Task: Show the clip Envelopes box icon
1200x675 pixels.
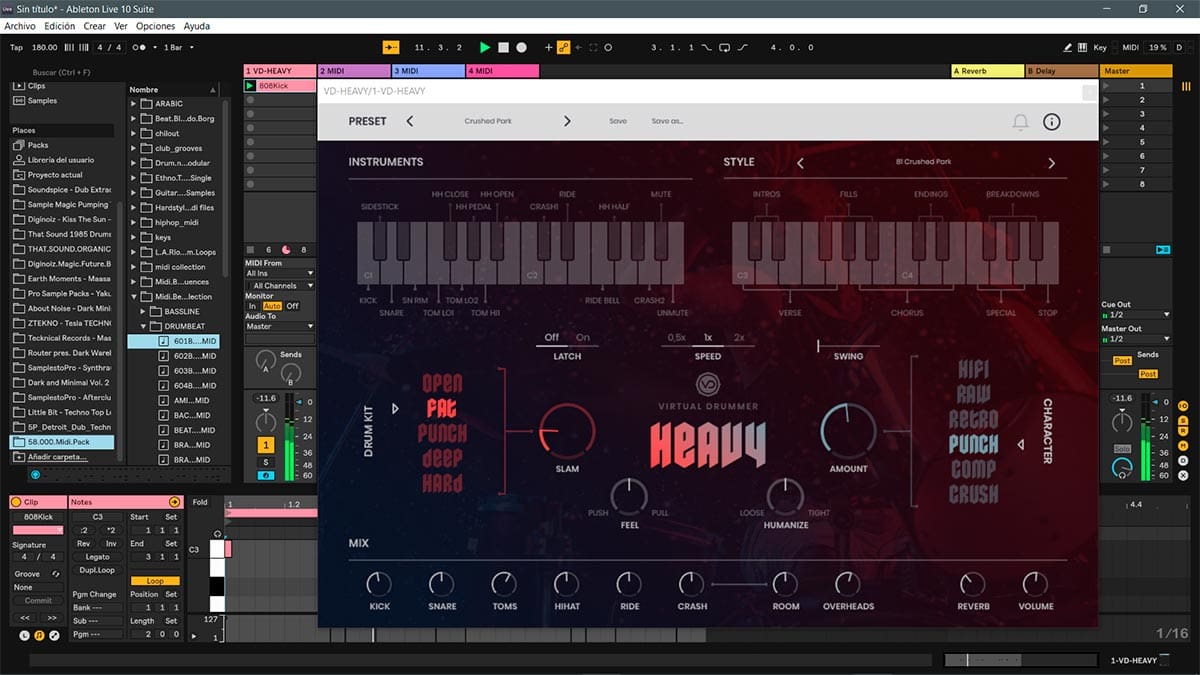Action: point(54,635)
